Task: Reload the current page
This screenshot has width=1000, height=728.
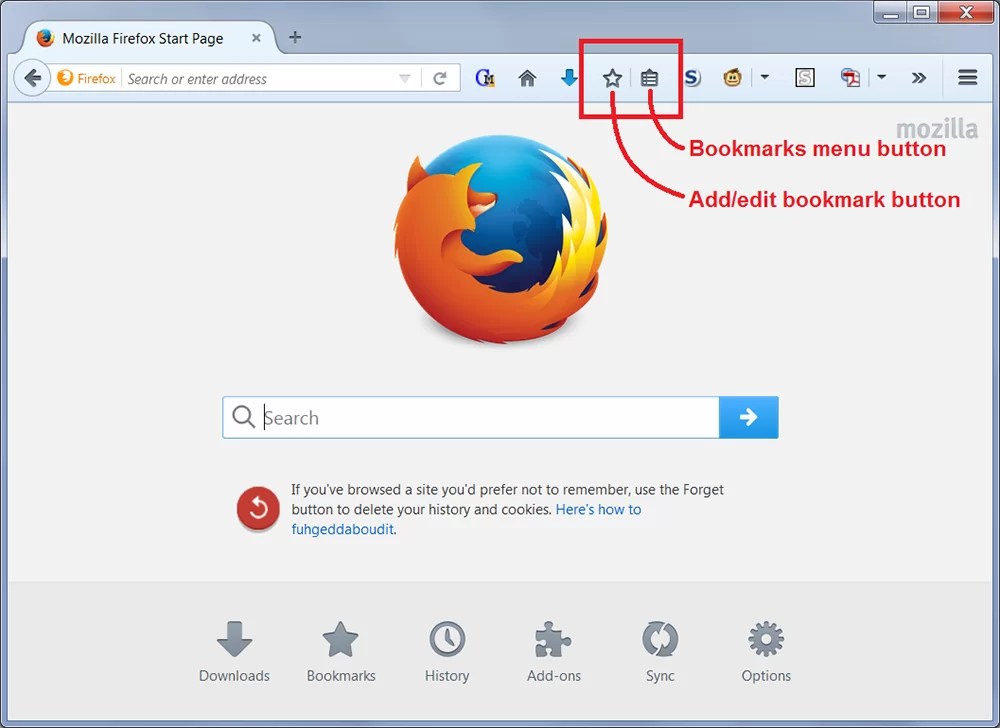Action: click(439, 78)
